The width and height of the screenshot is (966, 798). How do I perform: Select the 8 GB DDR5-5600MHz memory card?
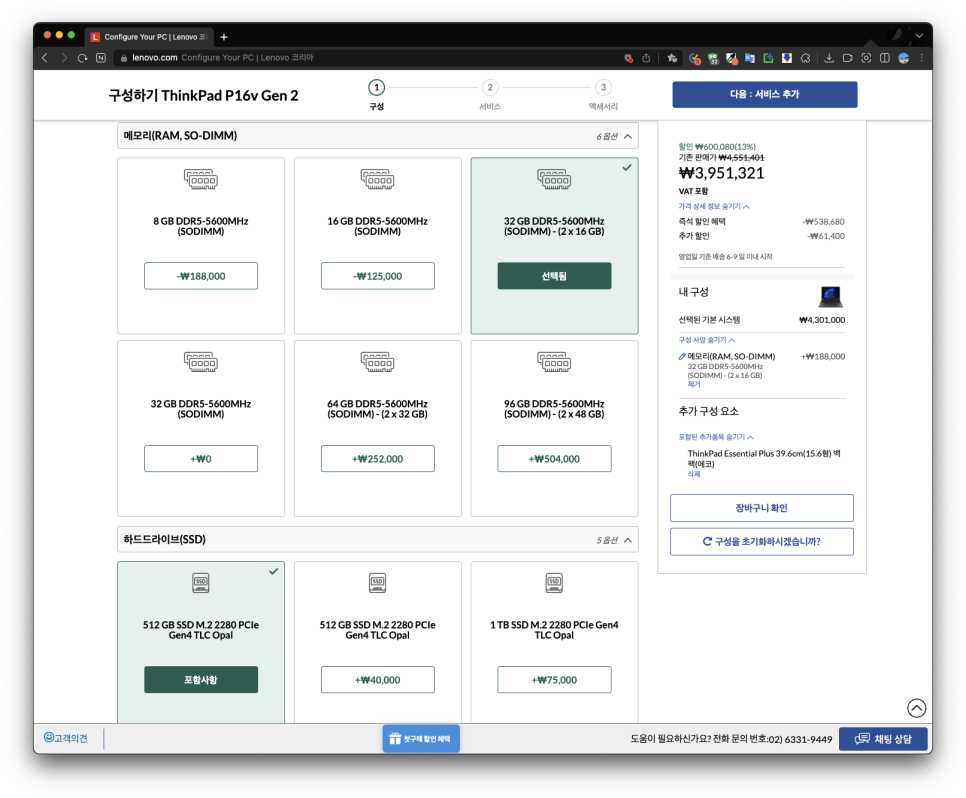click(x=201, y=245)
